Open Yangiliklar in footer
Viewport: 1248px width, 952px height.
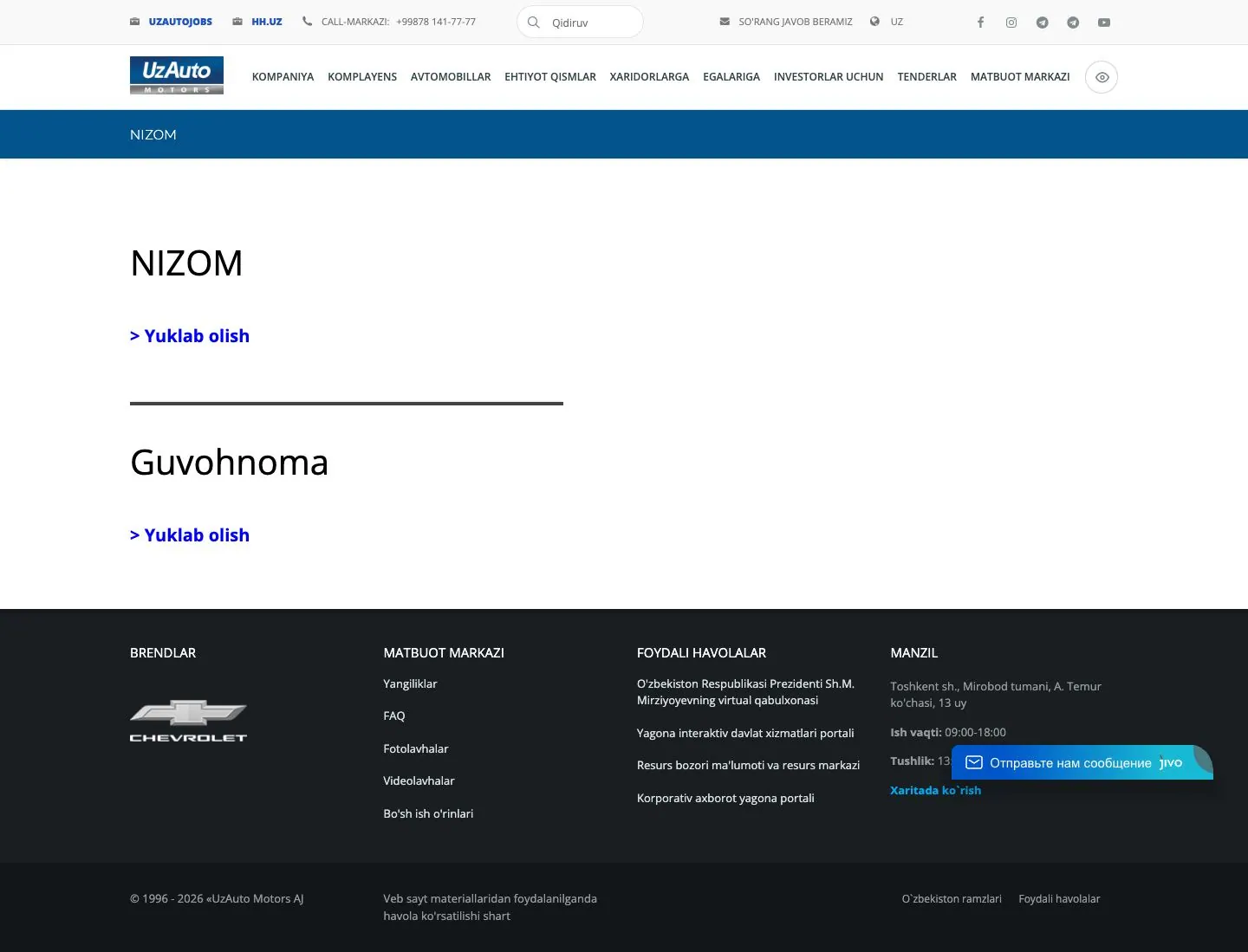tap(410, 683)
